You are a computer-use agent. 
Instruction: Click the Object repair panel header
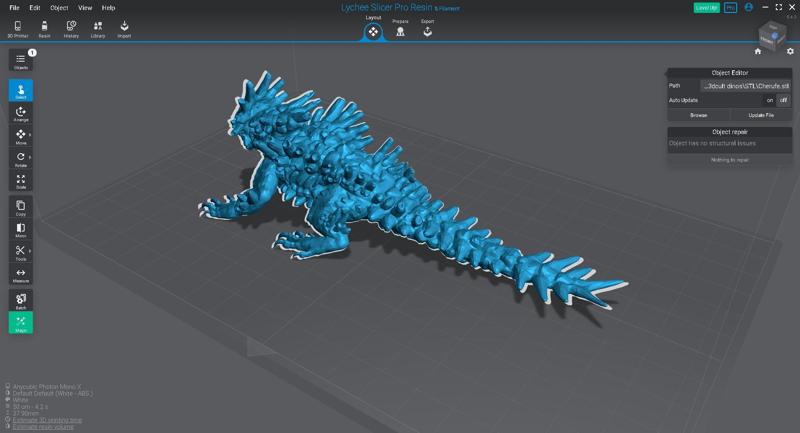pyautogui.click(x=730, y=132)
